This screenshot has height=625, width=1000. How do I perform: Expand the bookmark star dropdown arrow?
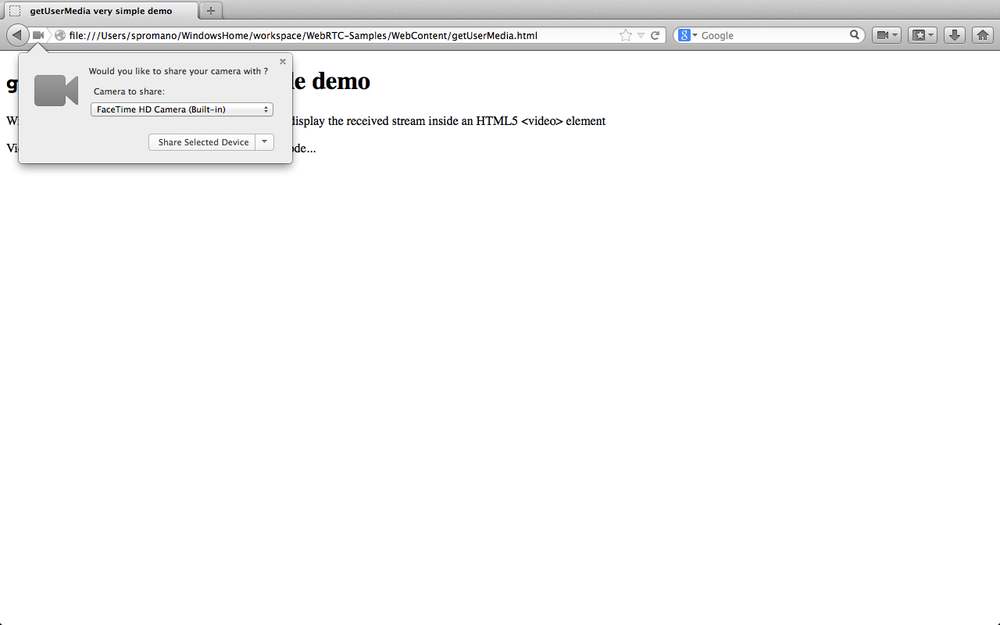point(642,34)
